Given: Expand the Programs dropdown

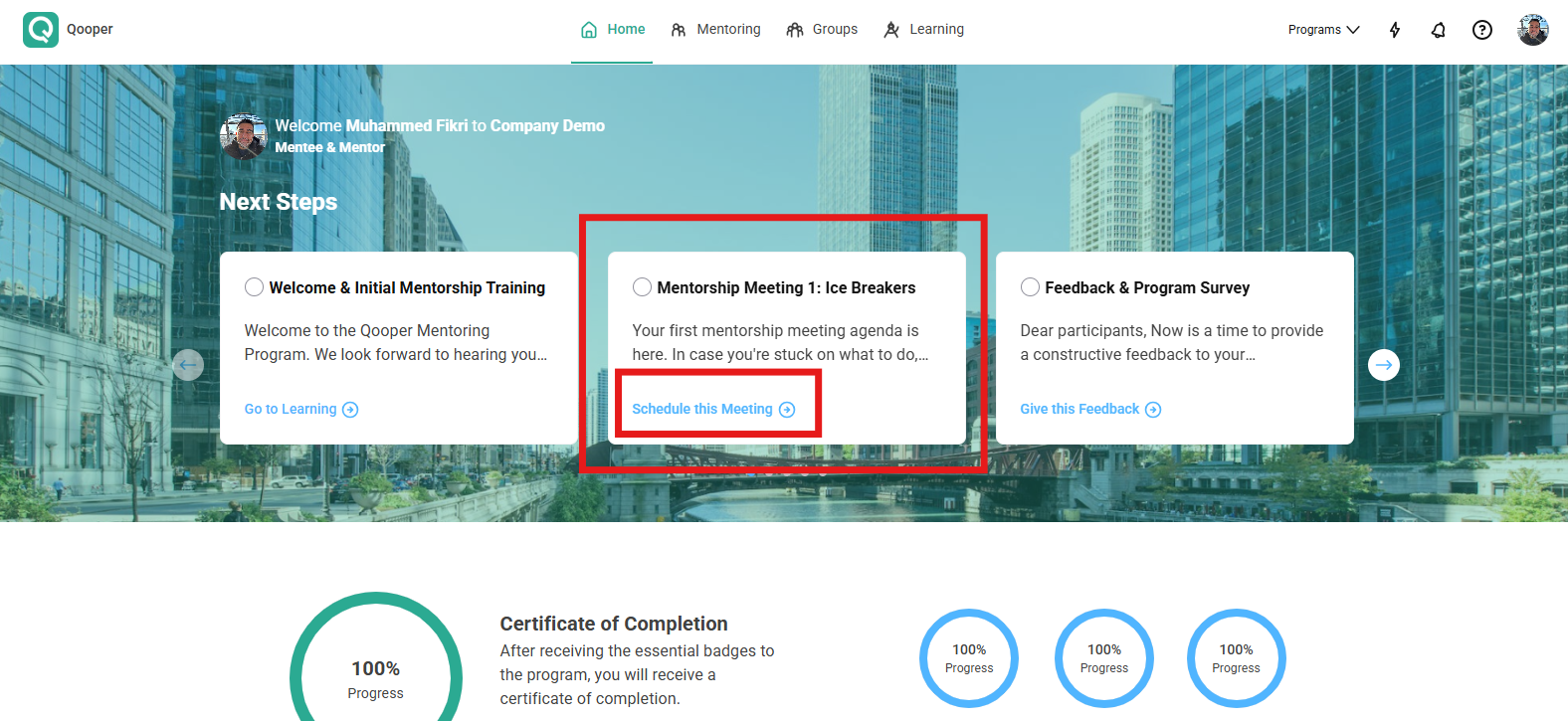Looking at the screenshot, I should tap(1323, 30).
